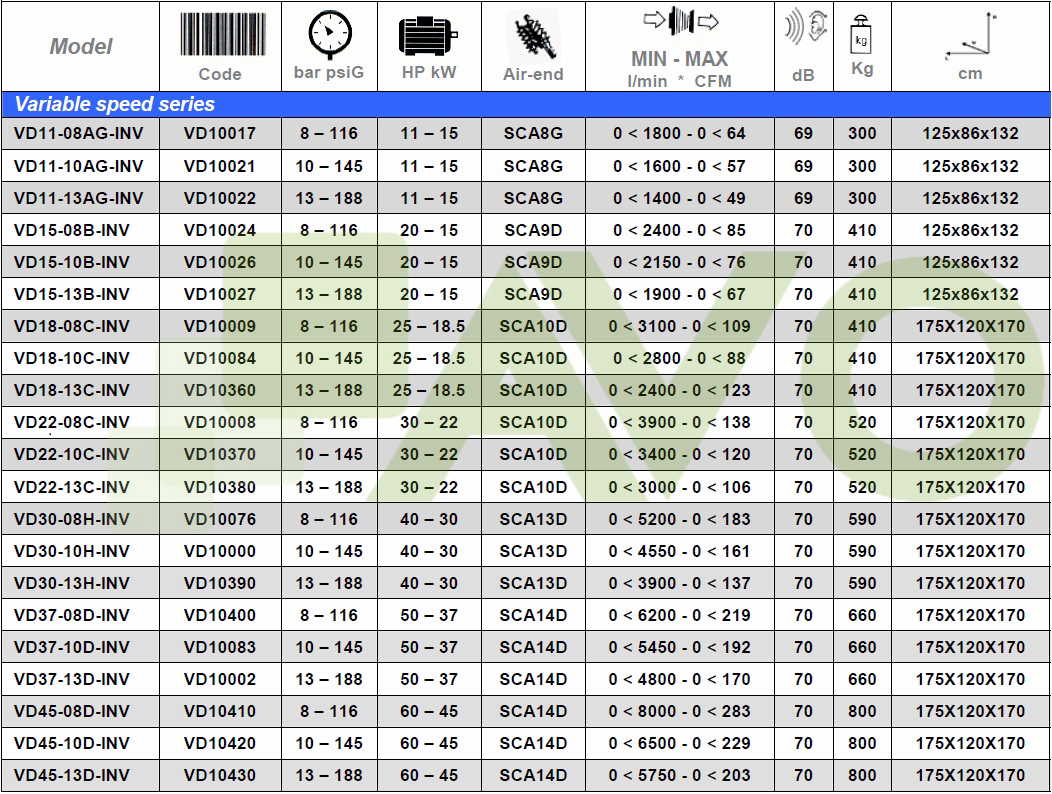Image resolution: width=1052 pixels, height=794 pixels.
Task: Click the electric motor icon above HP kW
Action: 428,34
